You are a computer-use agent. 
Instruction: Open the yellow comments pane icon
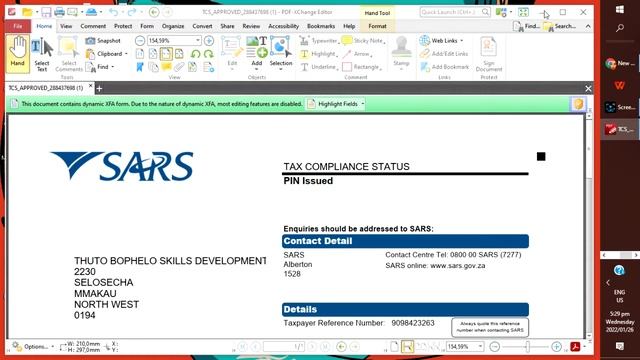166,67
